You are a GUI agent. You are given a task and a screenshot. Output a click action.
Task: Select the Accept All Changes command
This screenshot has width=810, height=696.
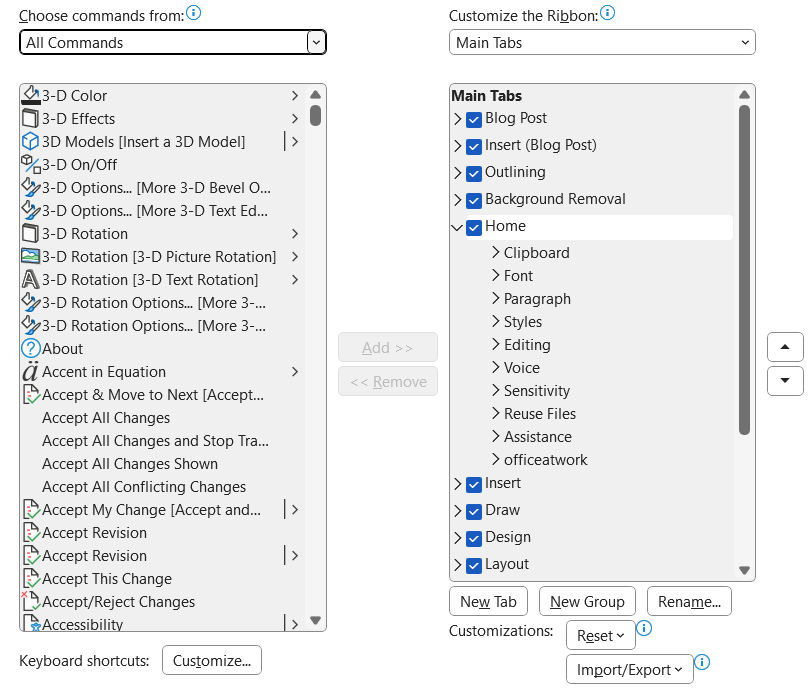[x=106, y=418]
